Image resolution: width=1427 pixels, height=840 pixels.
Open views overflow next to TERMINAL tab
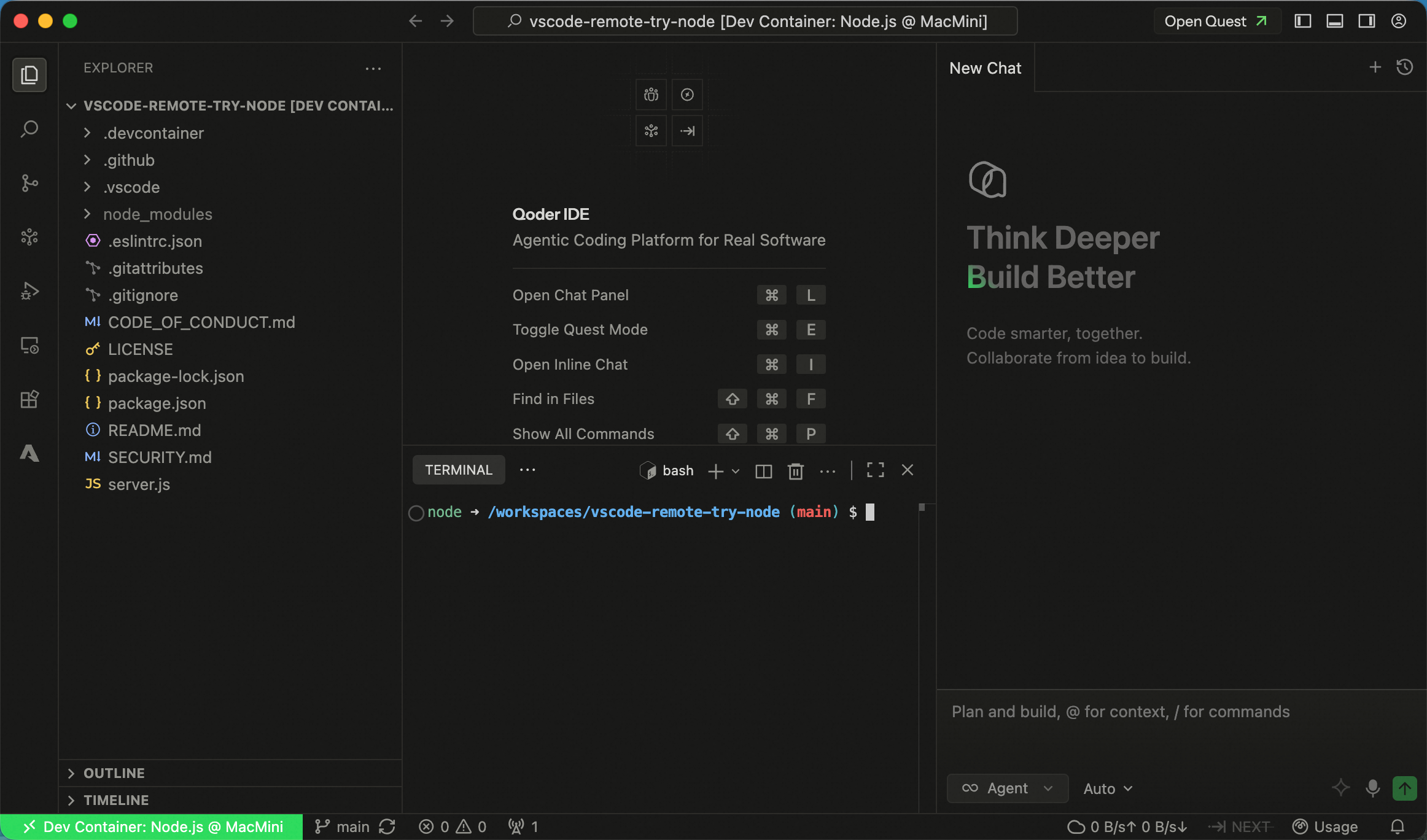pos(527,470)
